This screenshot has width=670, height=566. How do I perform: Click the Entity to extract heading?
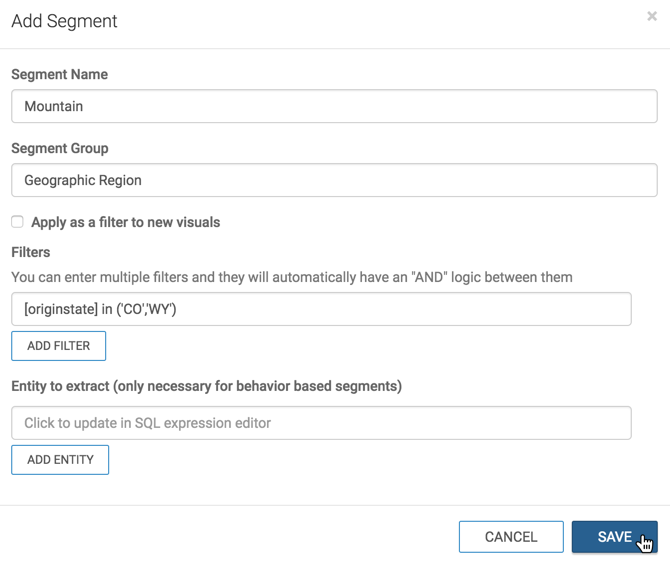click(x=206, y=386)
